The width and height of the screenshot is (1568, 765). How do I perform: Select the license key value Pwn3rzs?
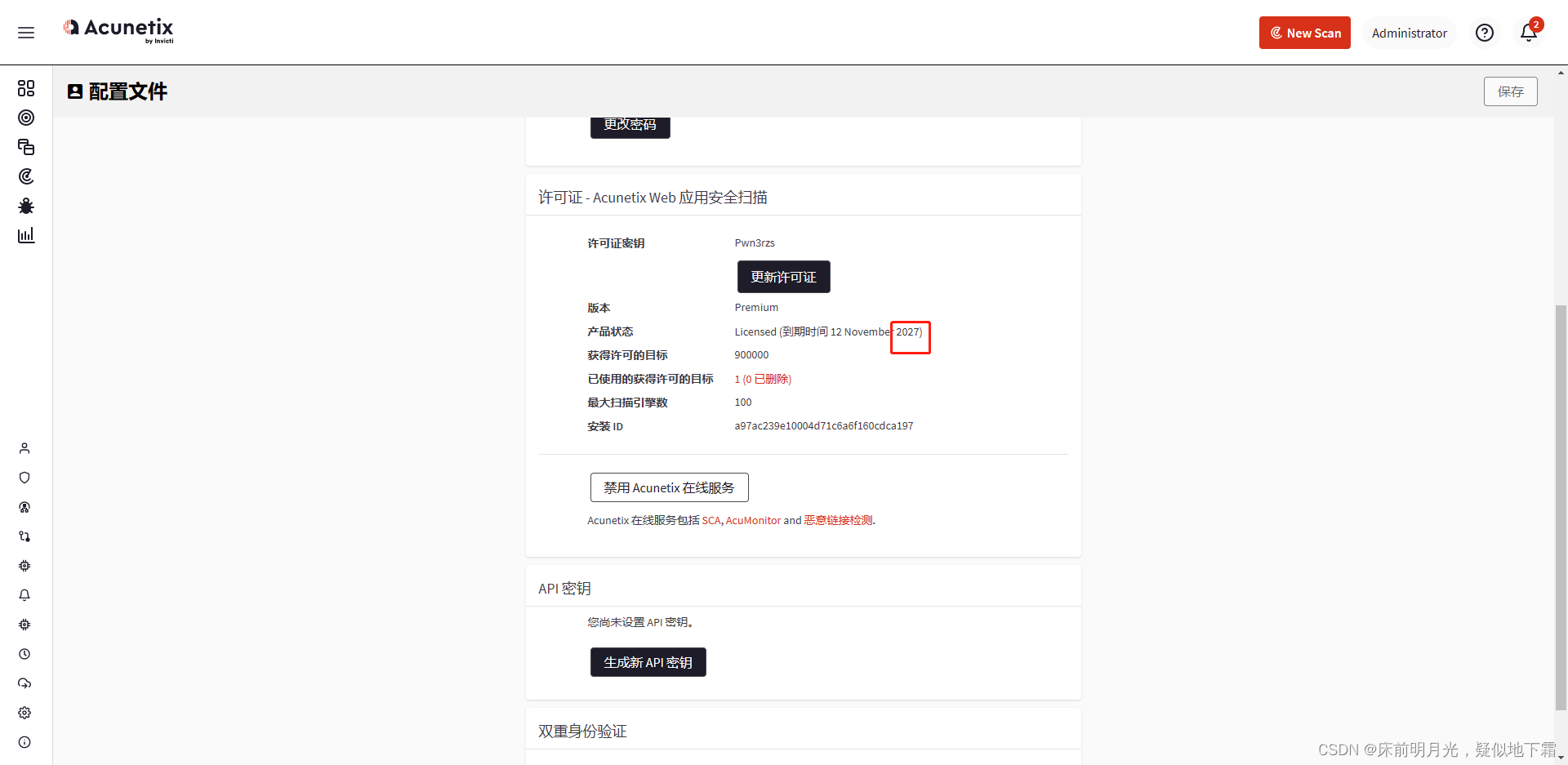pyautogui.click(x=755, y=243)
